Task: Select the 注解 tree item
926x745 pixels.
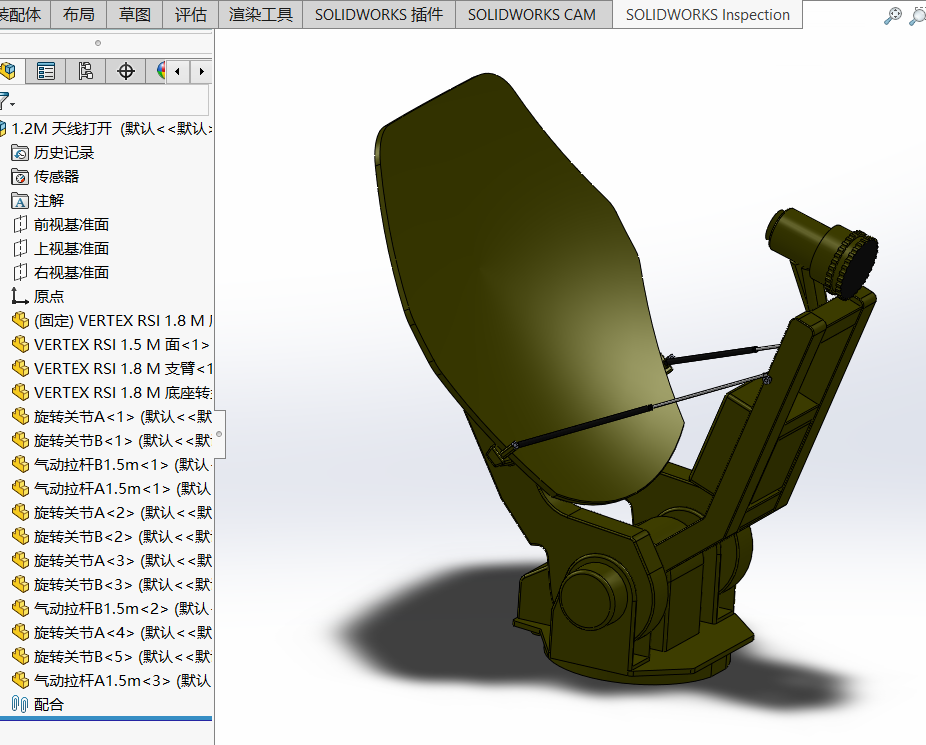Action: click(x=48, y=201)
